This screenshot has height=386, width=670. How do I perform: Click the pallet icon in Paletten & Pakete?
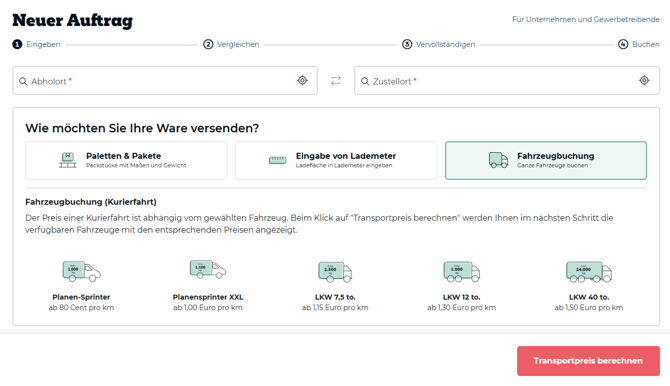68,160
